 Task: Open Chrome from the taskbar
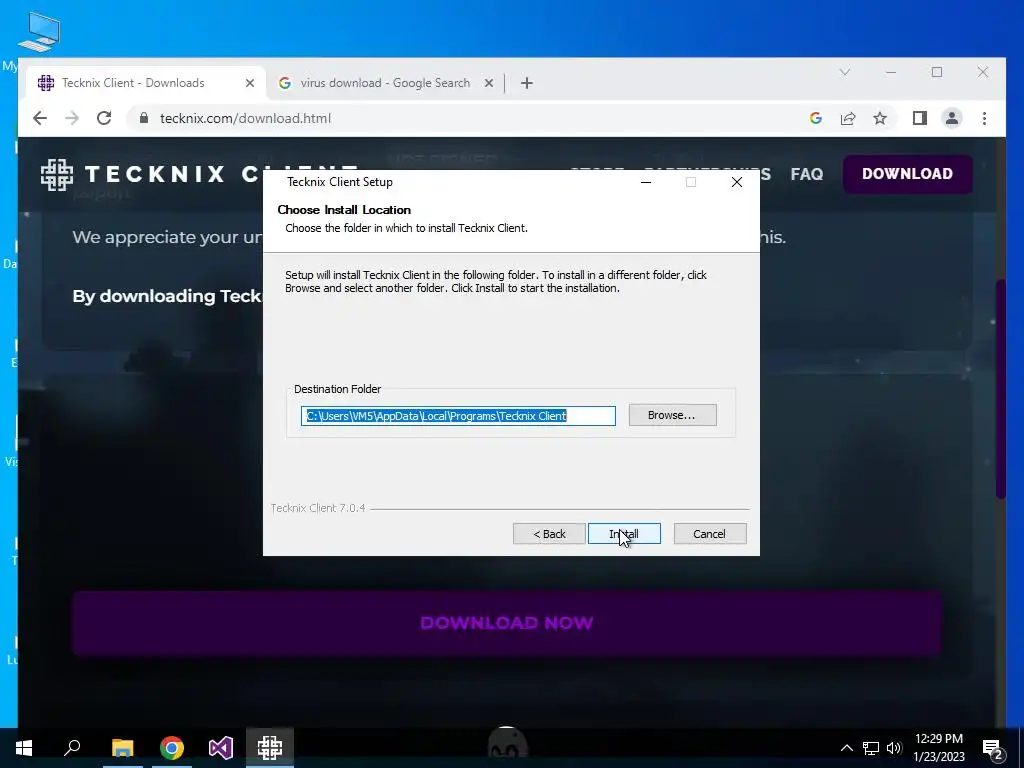tap(172, 748)
